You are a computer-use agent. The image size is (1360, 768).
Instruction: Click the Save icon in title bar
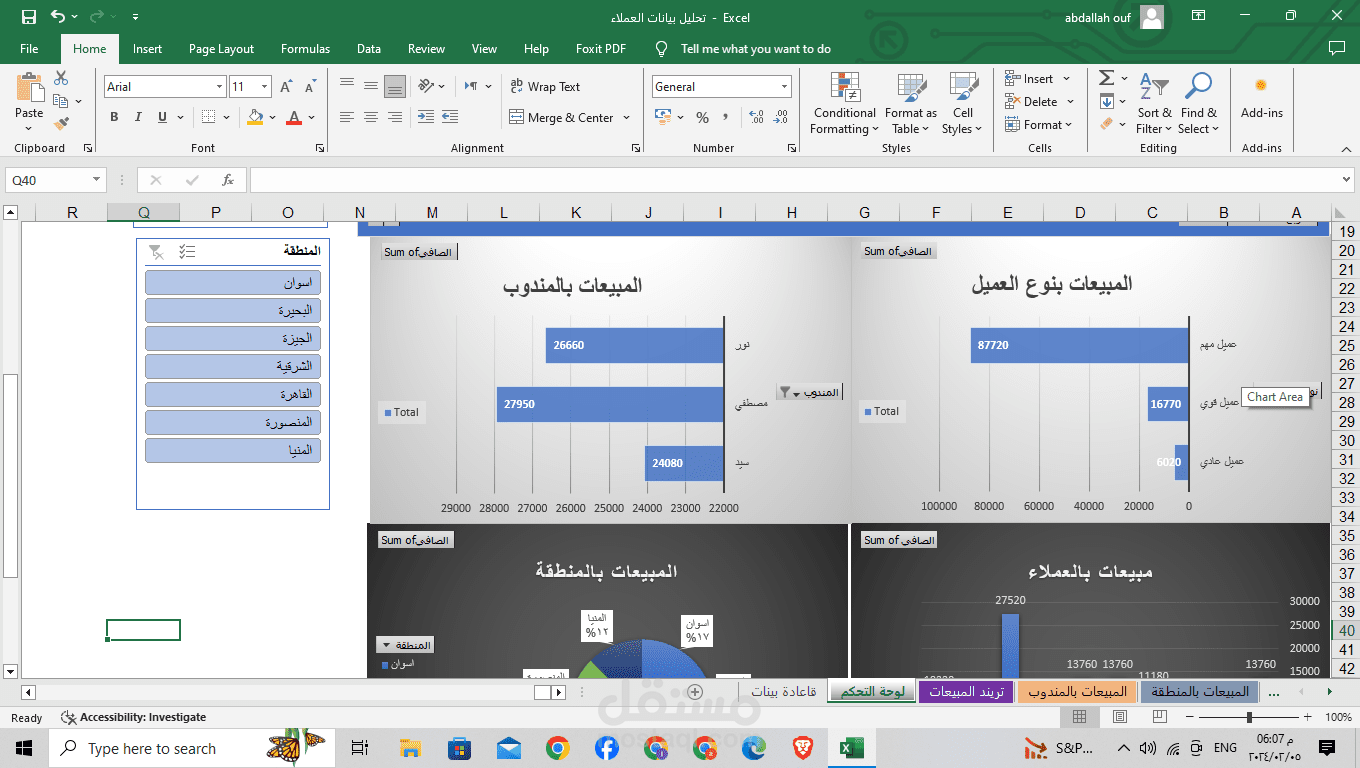28,17
